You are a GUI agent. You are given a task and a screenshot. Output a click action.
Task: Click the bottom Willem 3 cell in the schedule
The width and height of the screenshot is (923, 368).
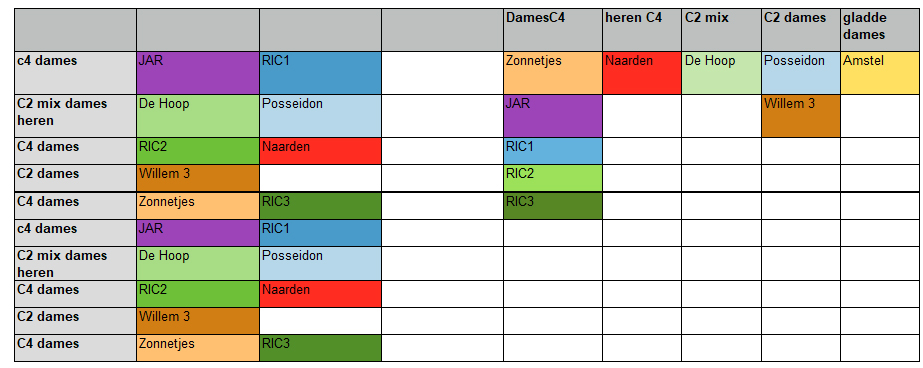(198, 321)
